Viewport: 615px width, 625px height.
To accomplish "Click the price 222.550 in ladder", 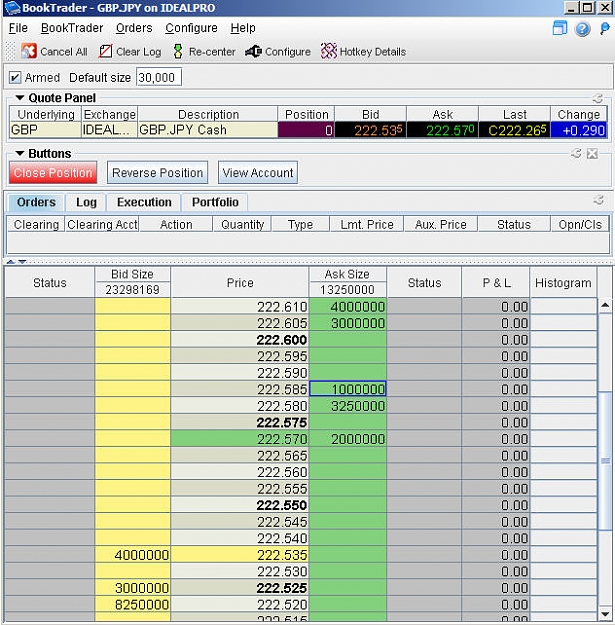I will (240, 505).
